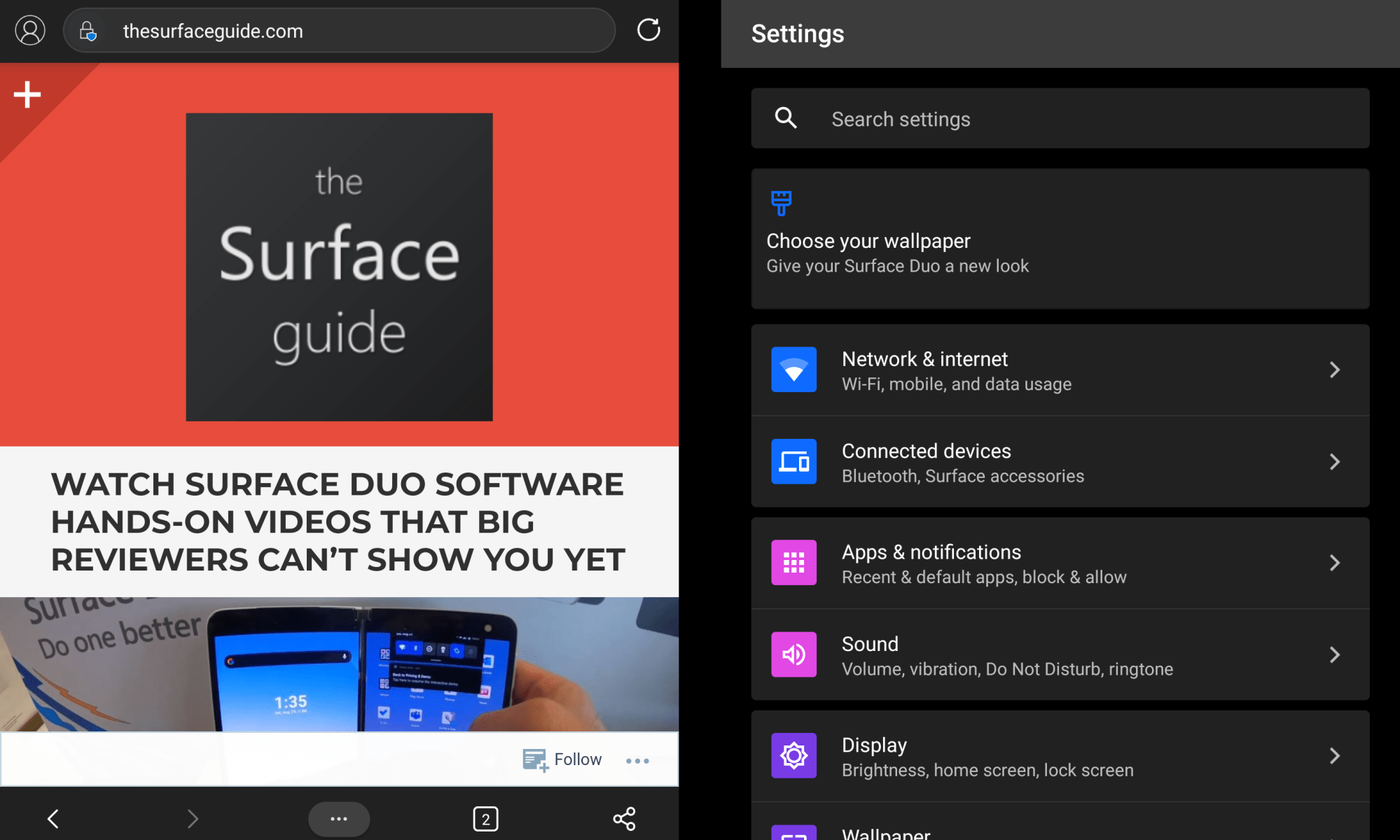This screenshot has width=1400, height=840.
Task: Open more options dots next to Follow
Action: tap(637, 760)
